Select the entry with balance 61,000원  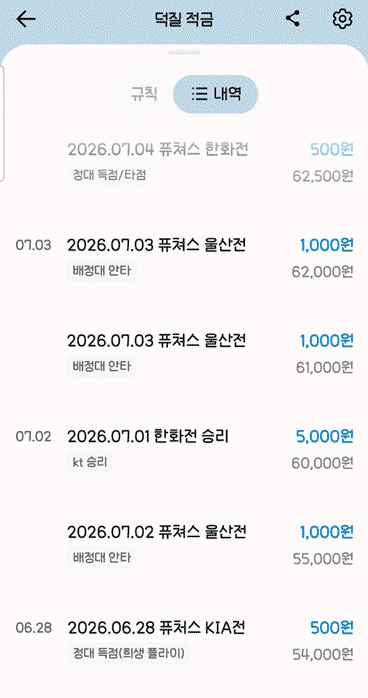(x=210, y=354)
